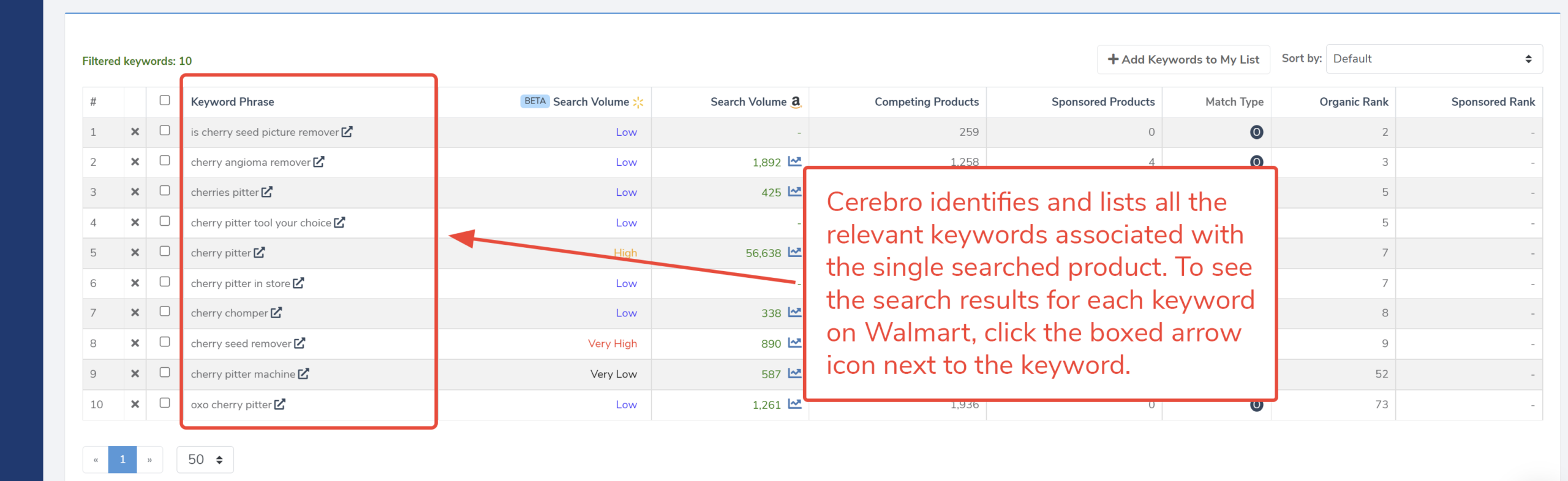Open external link for 'oxo cherry pitter'
The image size is (1568, 481).
point(279,404)
